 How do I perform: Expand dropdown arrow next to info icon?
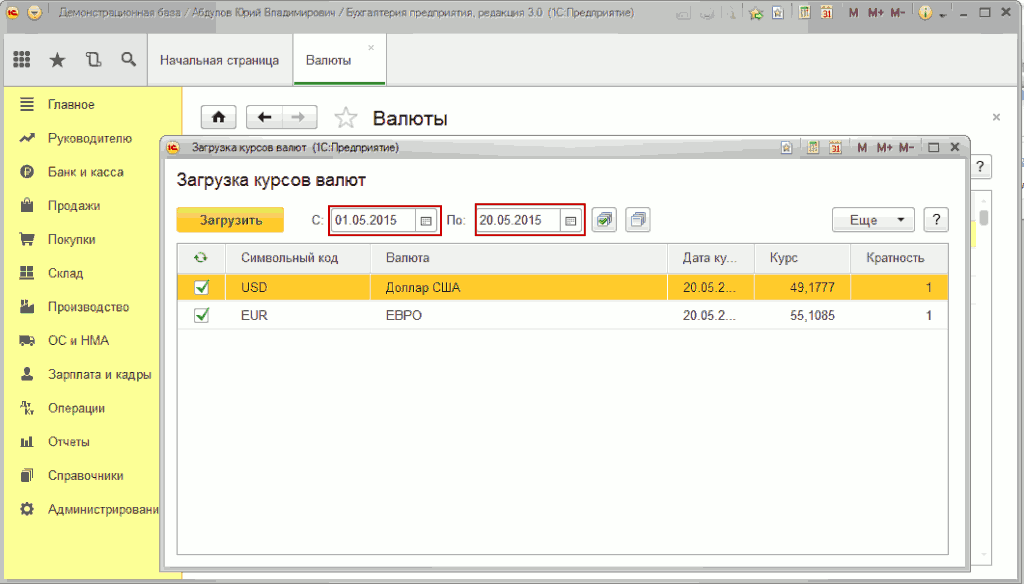tap(942, 14)
